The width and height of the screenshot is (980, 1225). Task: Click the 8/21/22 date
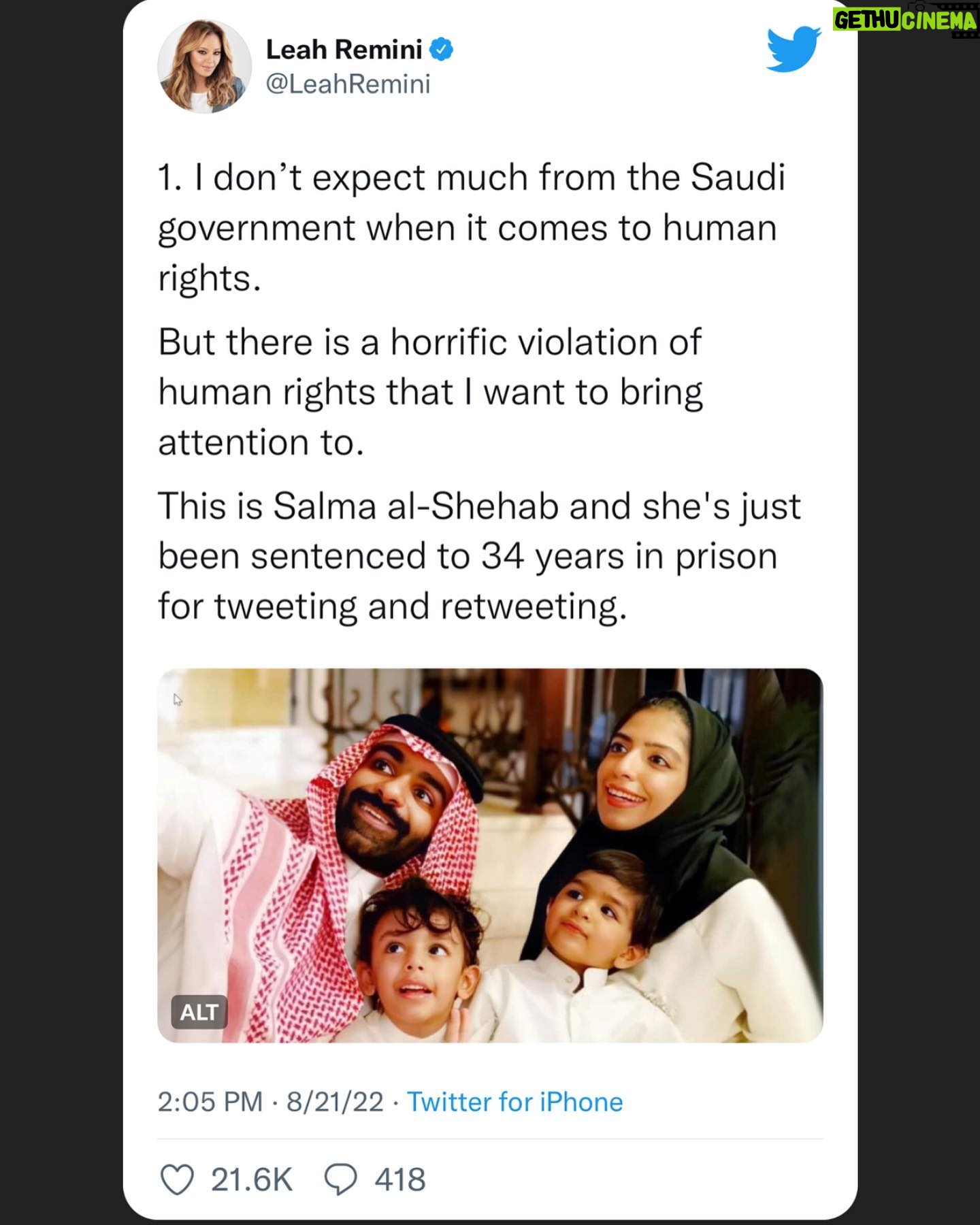[335, 1102]
